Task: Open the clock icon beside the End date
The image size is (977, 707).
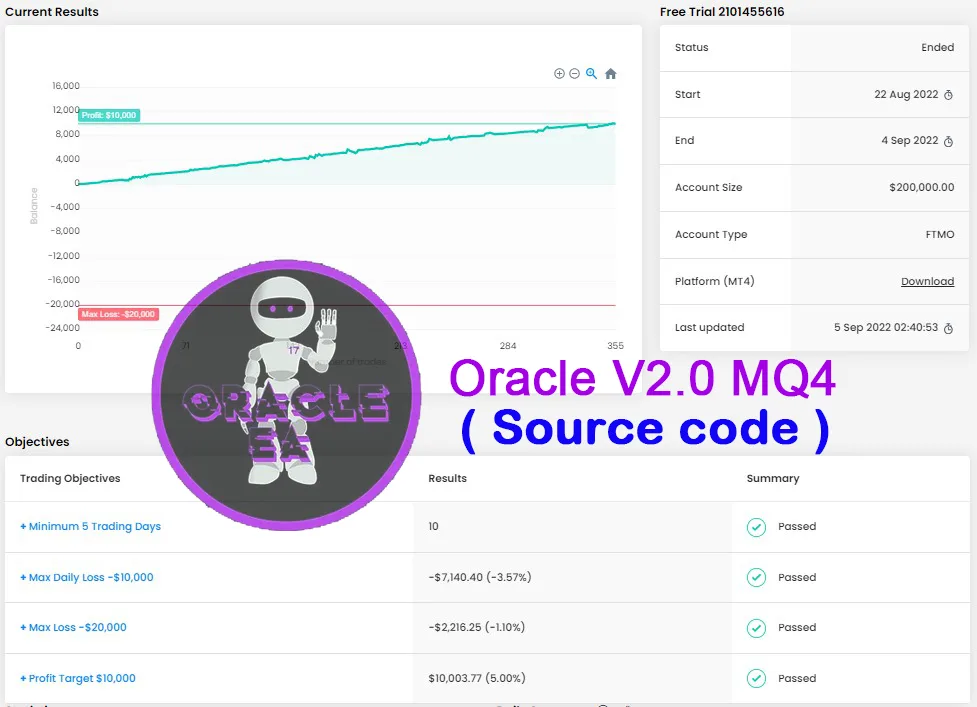Action: point(949,140)
